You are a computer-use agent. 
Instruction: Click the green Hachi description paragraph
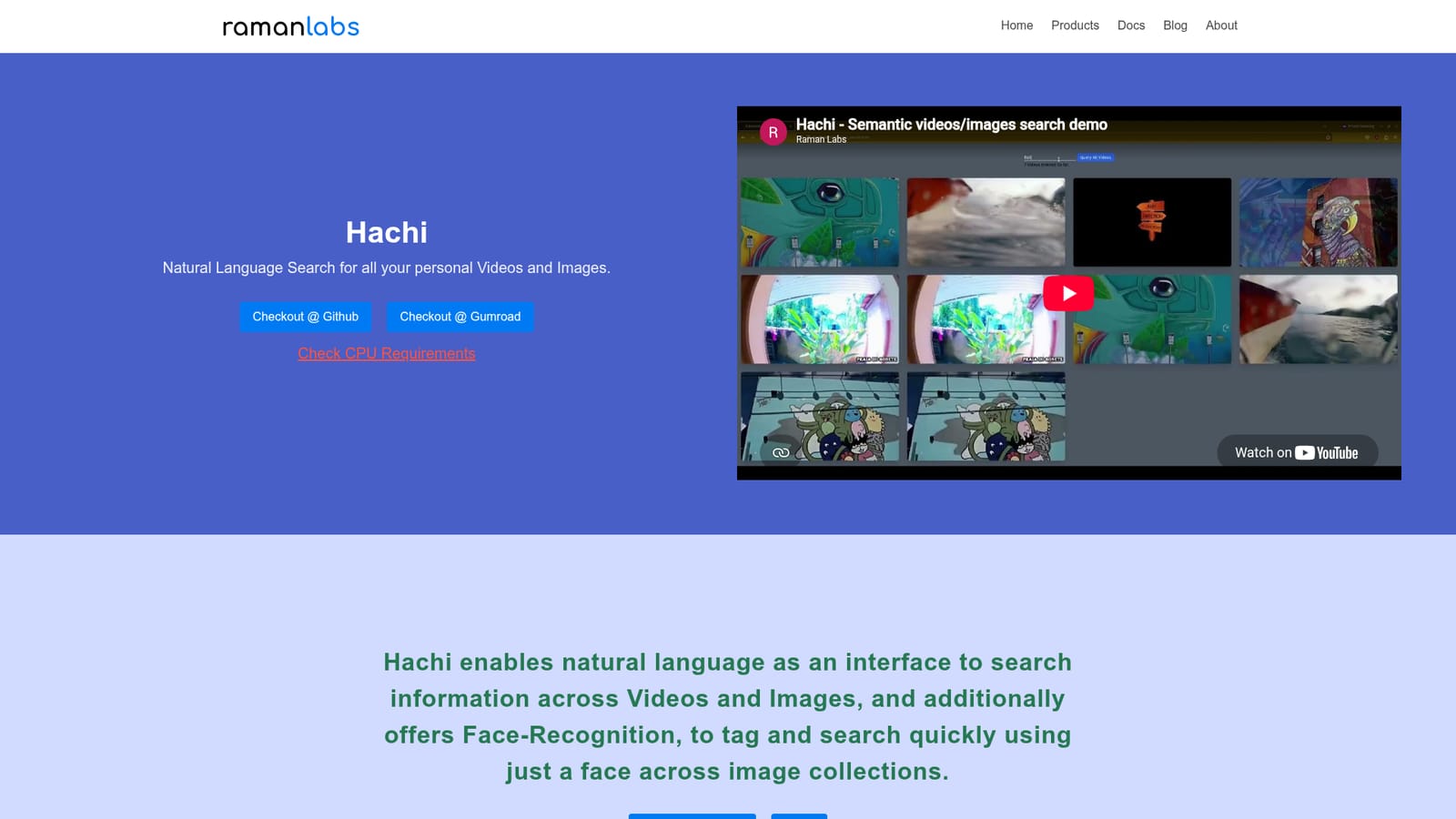[x=728, y=716]
